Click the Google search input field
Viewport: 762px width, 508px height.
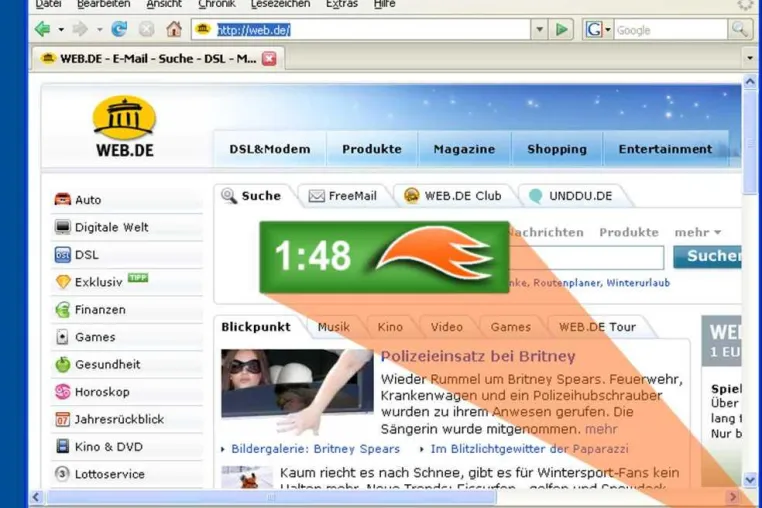(671, 30)
